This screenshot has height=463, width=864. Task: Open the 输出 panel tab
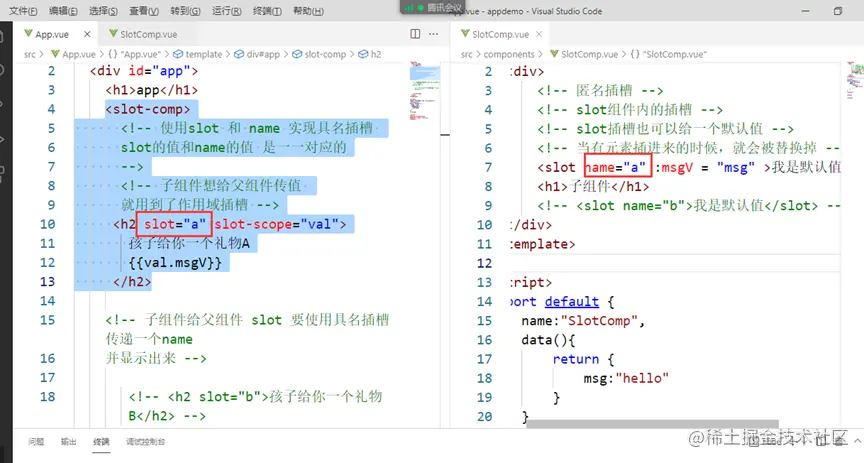coord(68,442)
